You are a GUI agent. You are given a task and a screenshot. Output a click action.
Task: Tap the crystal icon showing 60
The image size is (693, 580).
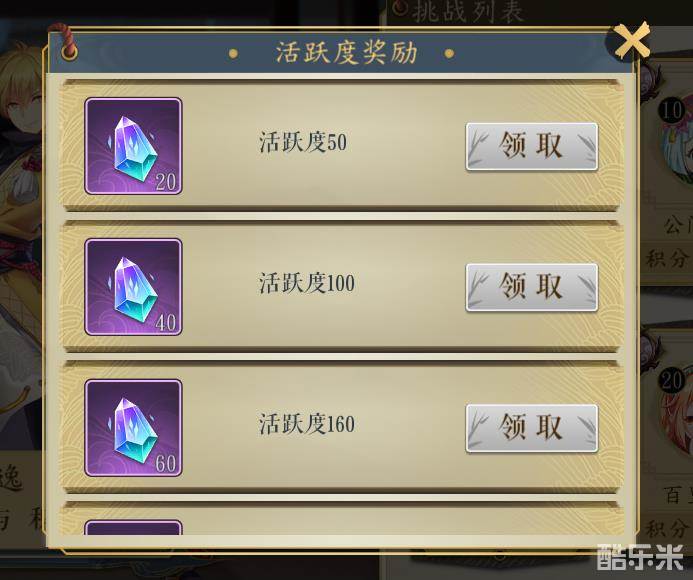[133, 427]
